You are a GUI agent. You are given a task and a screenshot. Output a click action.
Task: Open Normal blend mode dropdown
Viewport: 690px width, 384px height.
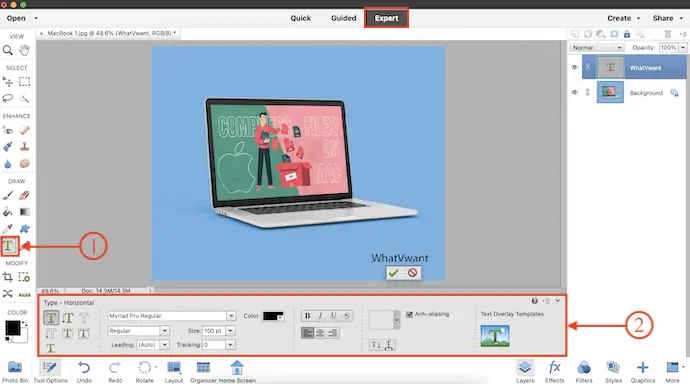click(x=597, y=48)
